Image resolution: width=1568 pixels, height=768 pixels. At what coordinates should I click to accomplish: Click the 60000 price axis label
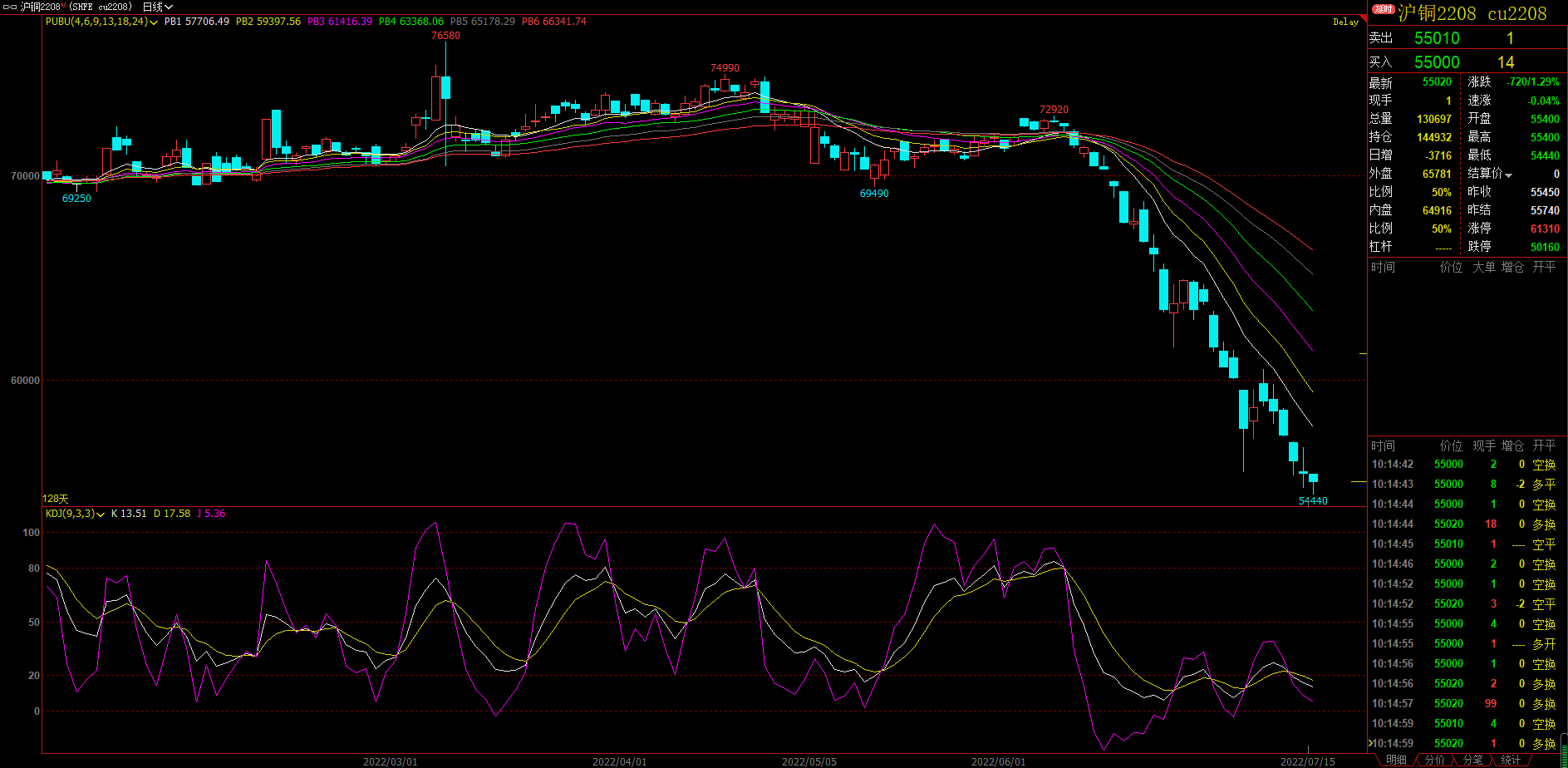coord(25,381)
